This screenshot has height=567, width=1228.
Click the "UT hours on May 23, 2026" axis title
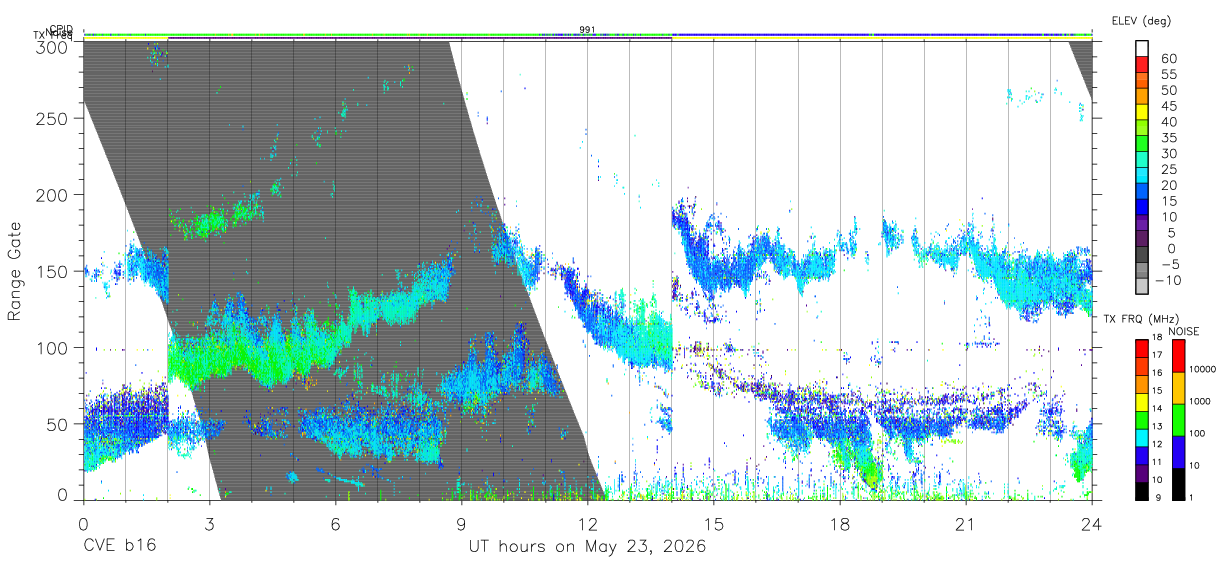pyautogui.click(x=587, y=547)
